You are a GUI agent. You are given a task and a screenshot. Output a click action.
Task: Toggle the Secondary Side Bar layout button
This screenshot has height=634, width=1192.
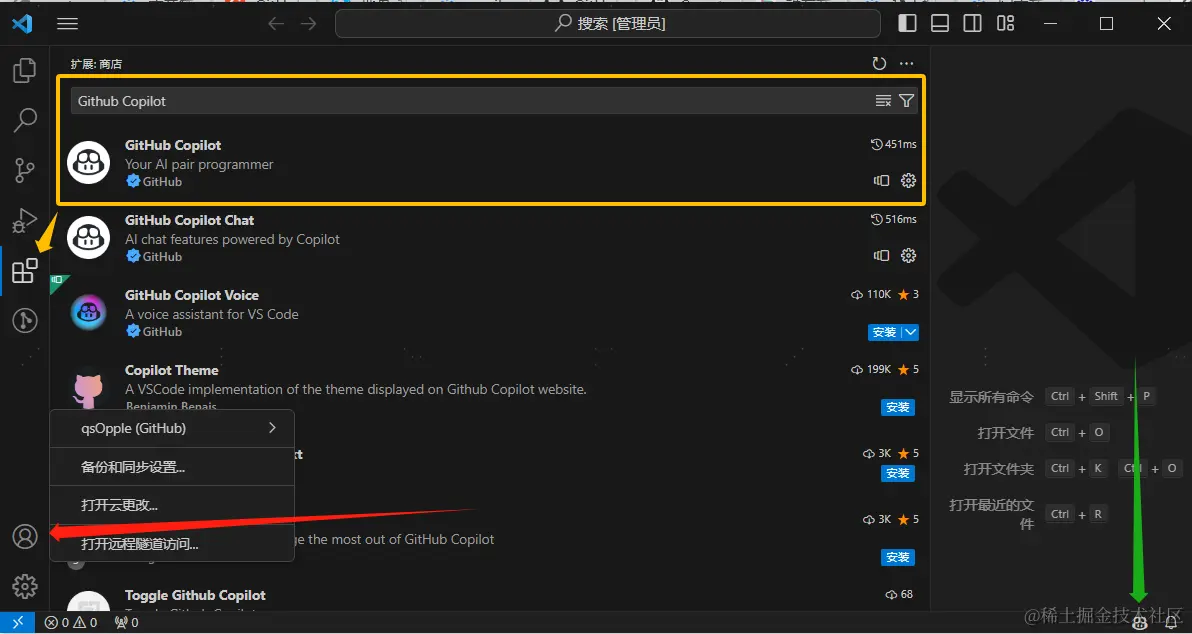coord(972,24)
